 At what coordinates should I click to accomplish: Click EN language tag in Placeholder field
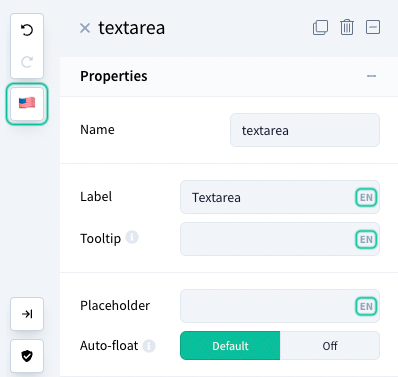coord(366,306)
